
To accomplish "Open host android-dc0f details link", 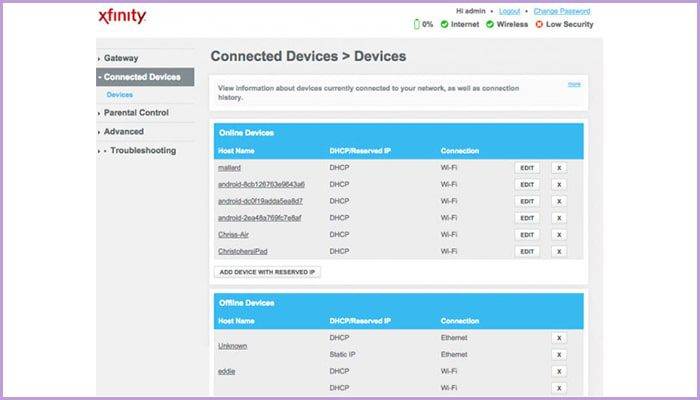I will [x=260, y=201].
